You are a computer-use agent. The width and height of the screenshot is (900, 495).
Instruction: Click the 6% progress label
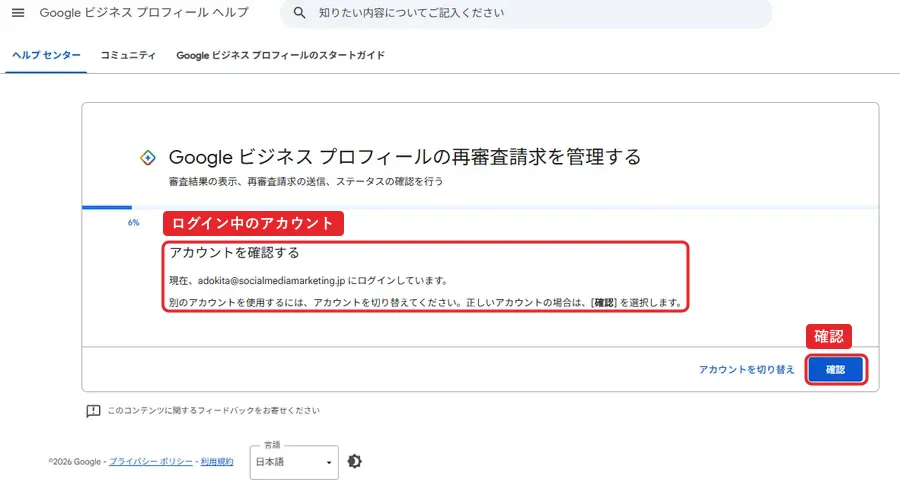(x=133, y=223)
